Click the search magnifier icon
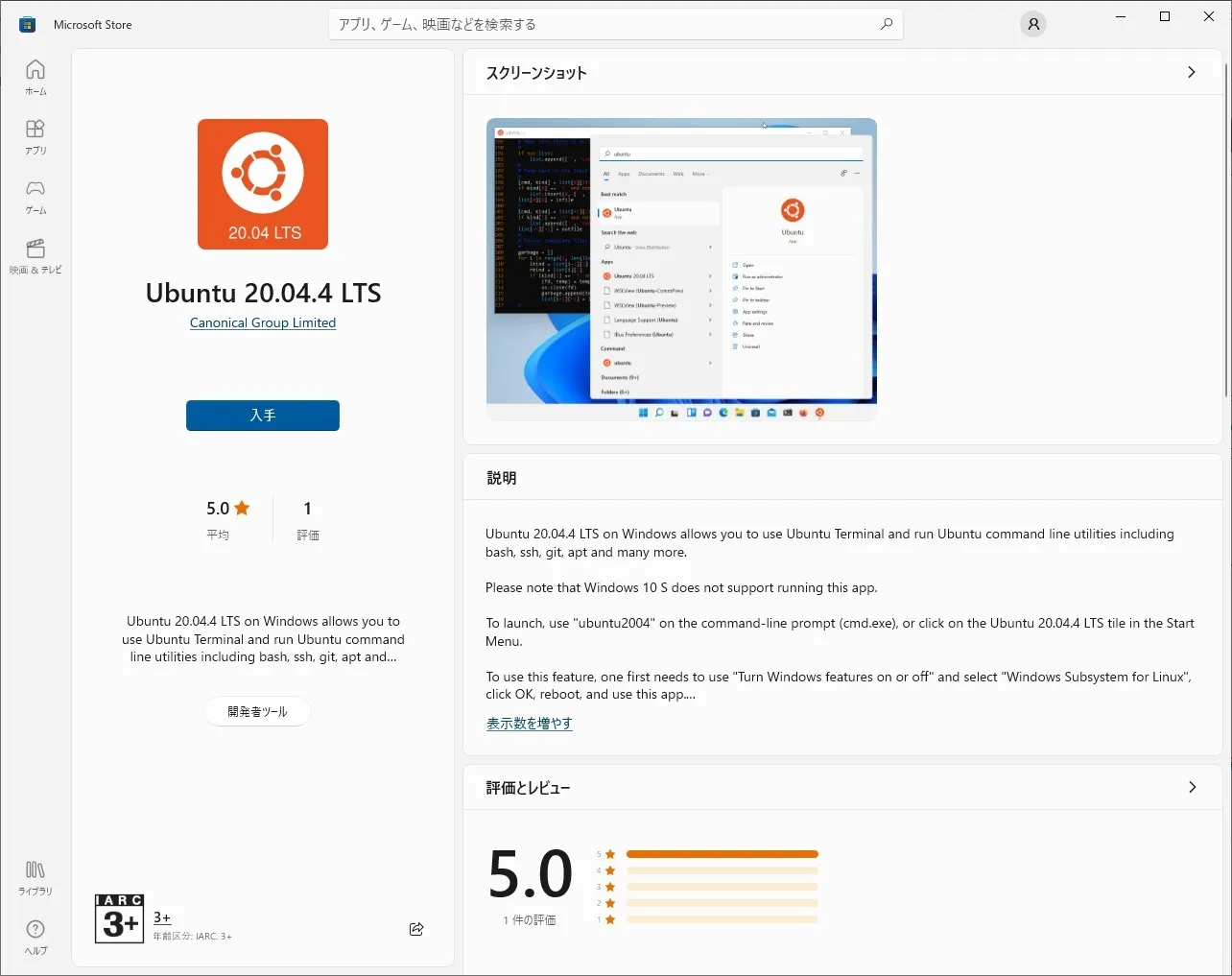The image size is (1232, 976). [887, 24]
